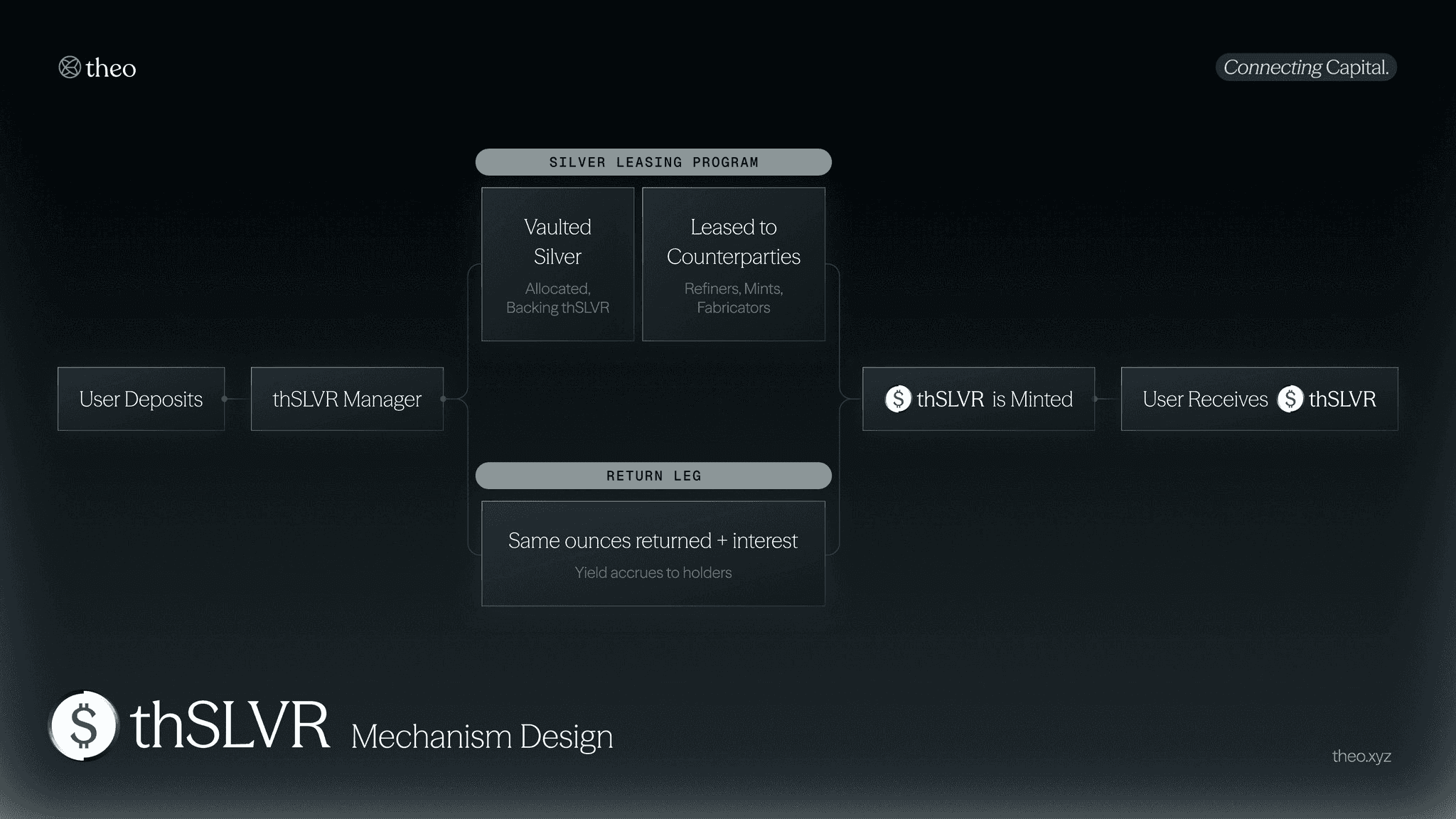1456x819 pixels.
Task: Click the coin icon in User Receives box
Action: (1290, 399)
